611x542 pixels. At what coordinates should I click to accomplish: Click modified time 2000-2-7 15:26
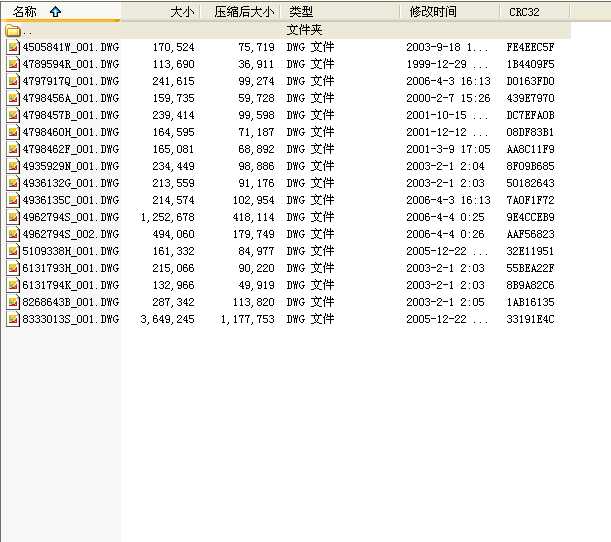448,99
